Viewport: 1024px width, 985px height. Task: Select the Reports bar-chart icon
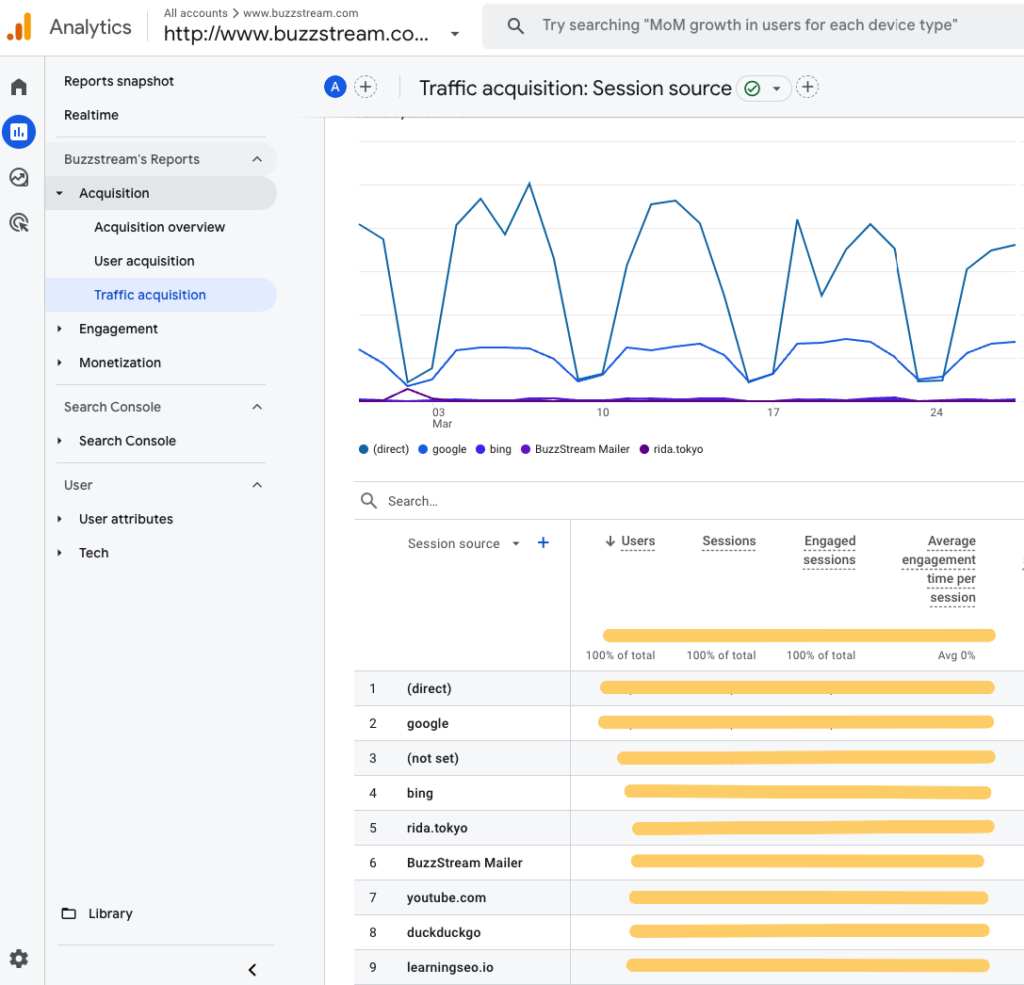tap(19, 132)
